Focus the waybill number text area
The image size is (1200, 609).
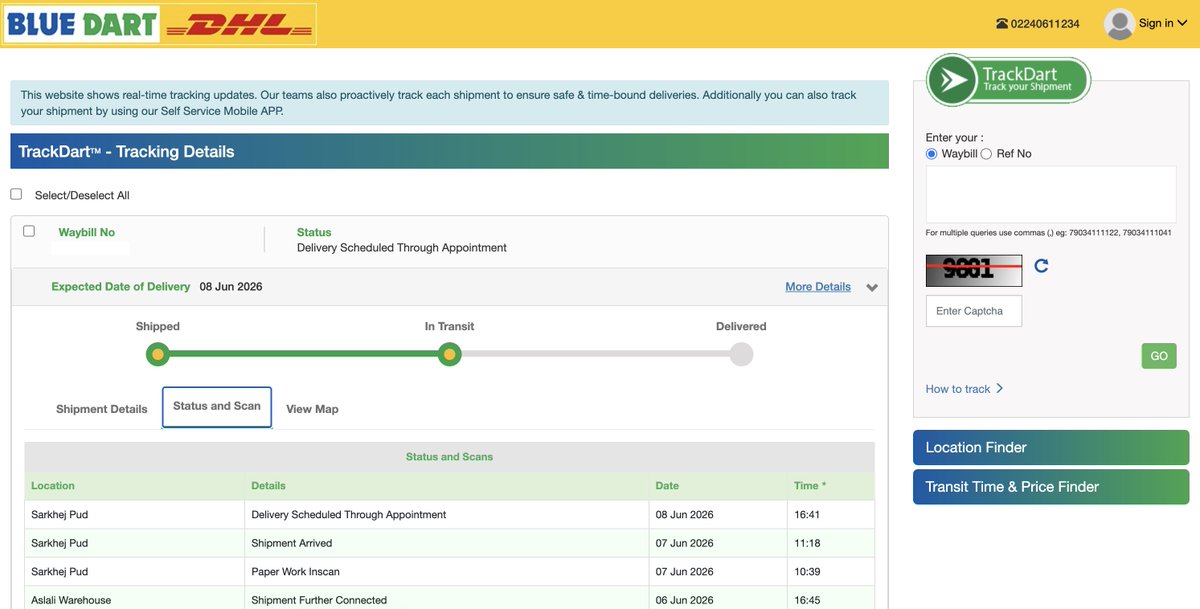tap(1051, 194)
